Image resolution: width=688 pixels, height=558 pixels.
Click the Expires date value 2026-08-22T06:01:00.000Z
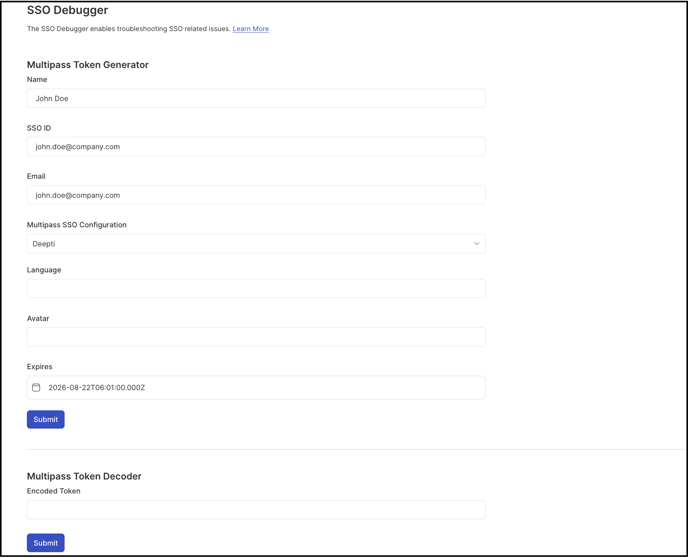[97, 387]
